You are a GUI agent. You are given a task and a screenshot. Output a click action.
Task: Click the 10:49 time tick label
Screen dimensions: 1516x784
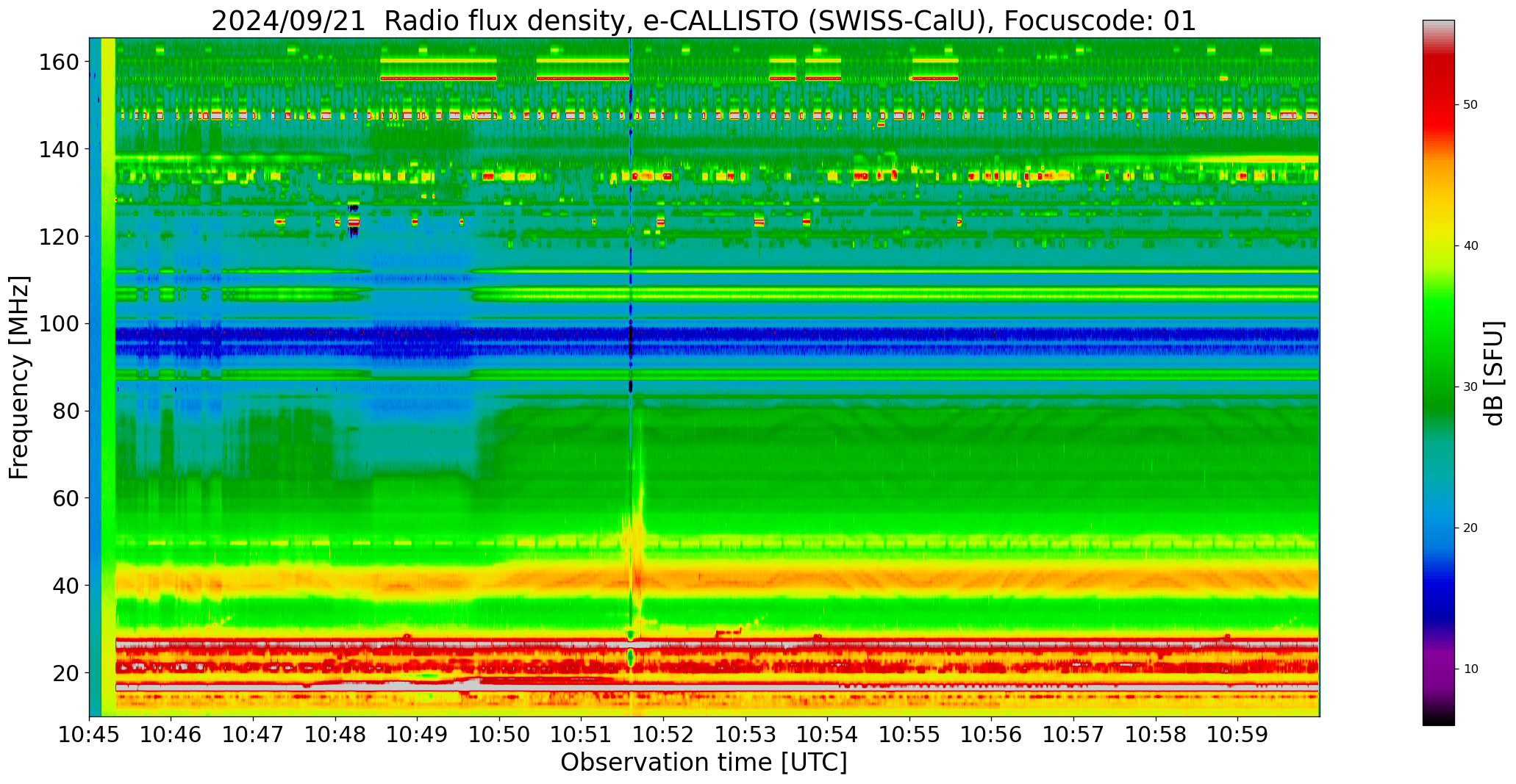coord(418,734)
